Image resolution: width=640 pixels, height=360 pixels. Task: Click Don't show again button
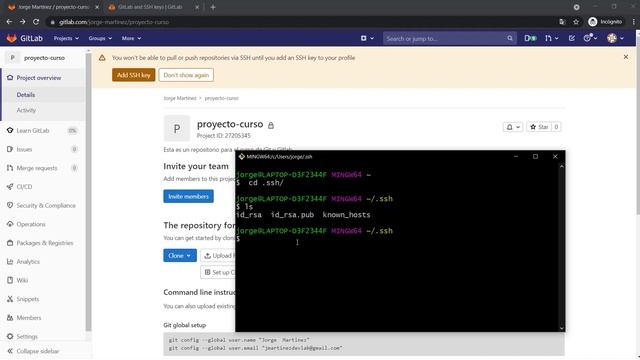click(x=186, y=75)
